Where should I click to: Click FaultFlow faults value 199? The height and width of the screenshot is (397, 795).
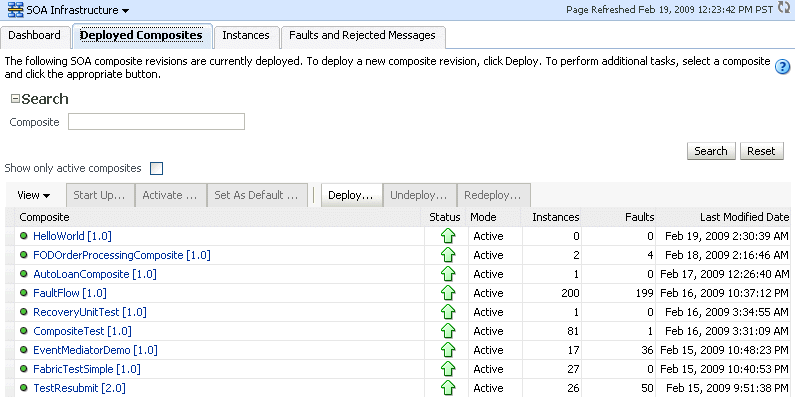point(645,293)
